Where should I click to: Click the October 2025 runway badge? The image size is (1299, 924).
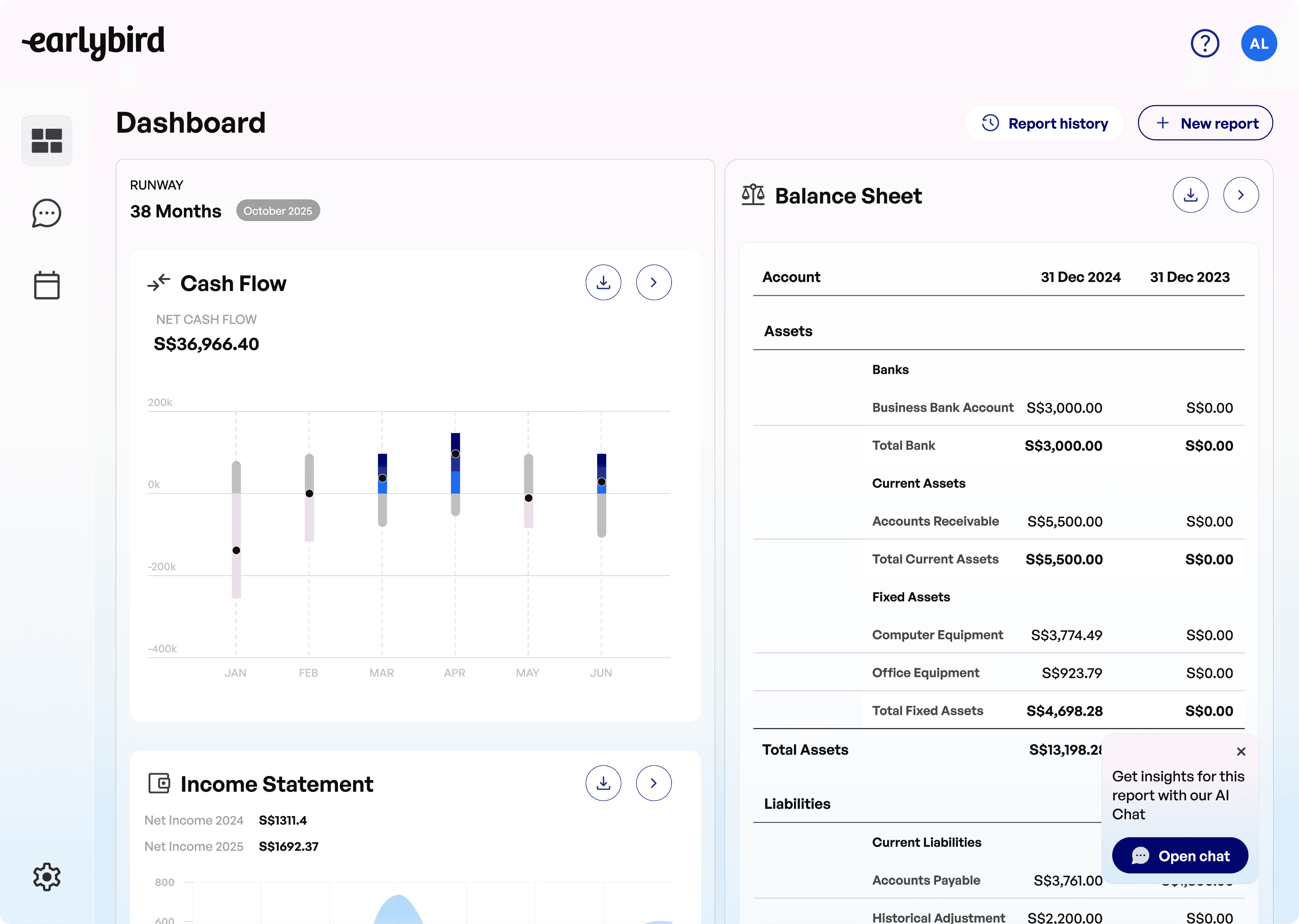(278, 211)
